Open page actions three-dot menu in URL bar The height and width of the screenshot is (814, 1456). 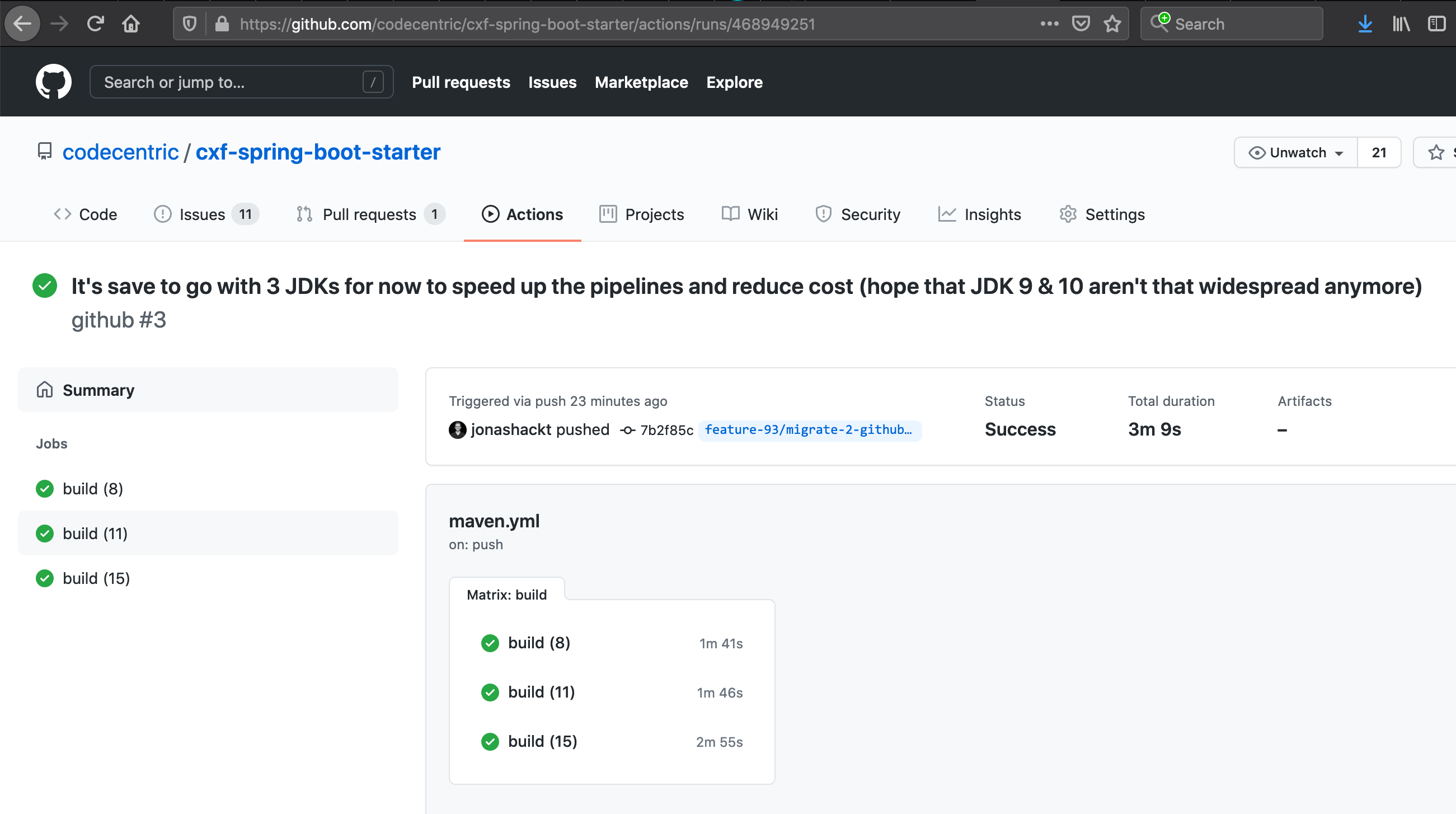1049,24
